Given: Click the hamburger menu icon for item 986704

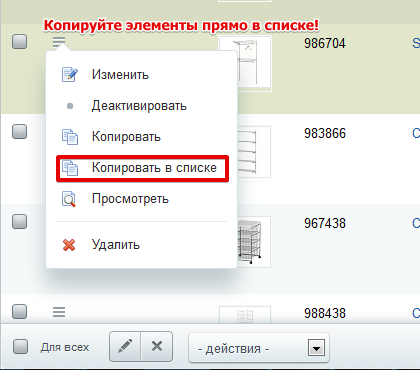Looking at the screenshot, I should [x=59, y=42].
